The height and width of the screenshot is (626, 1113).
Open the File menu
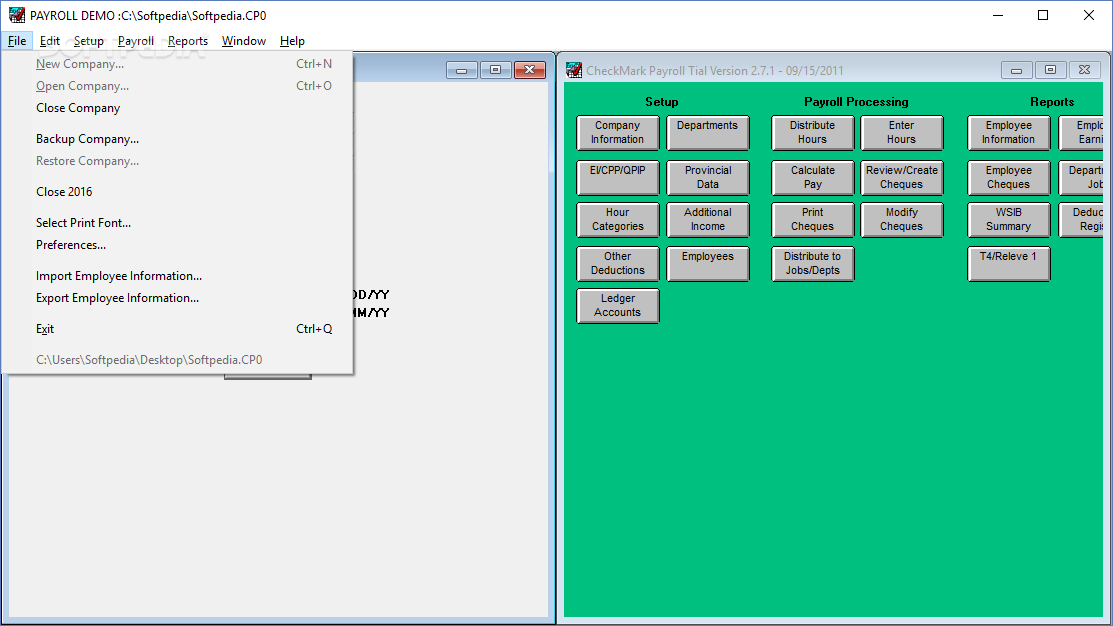point(17,41)
